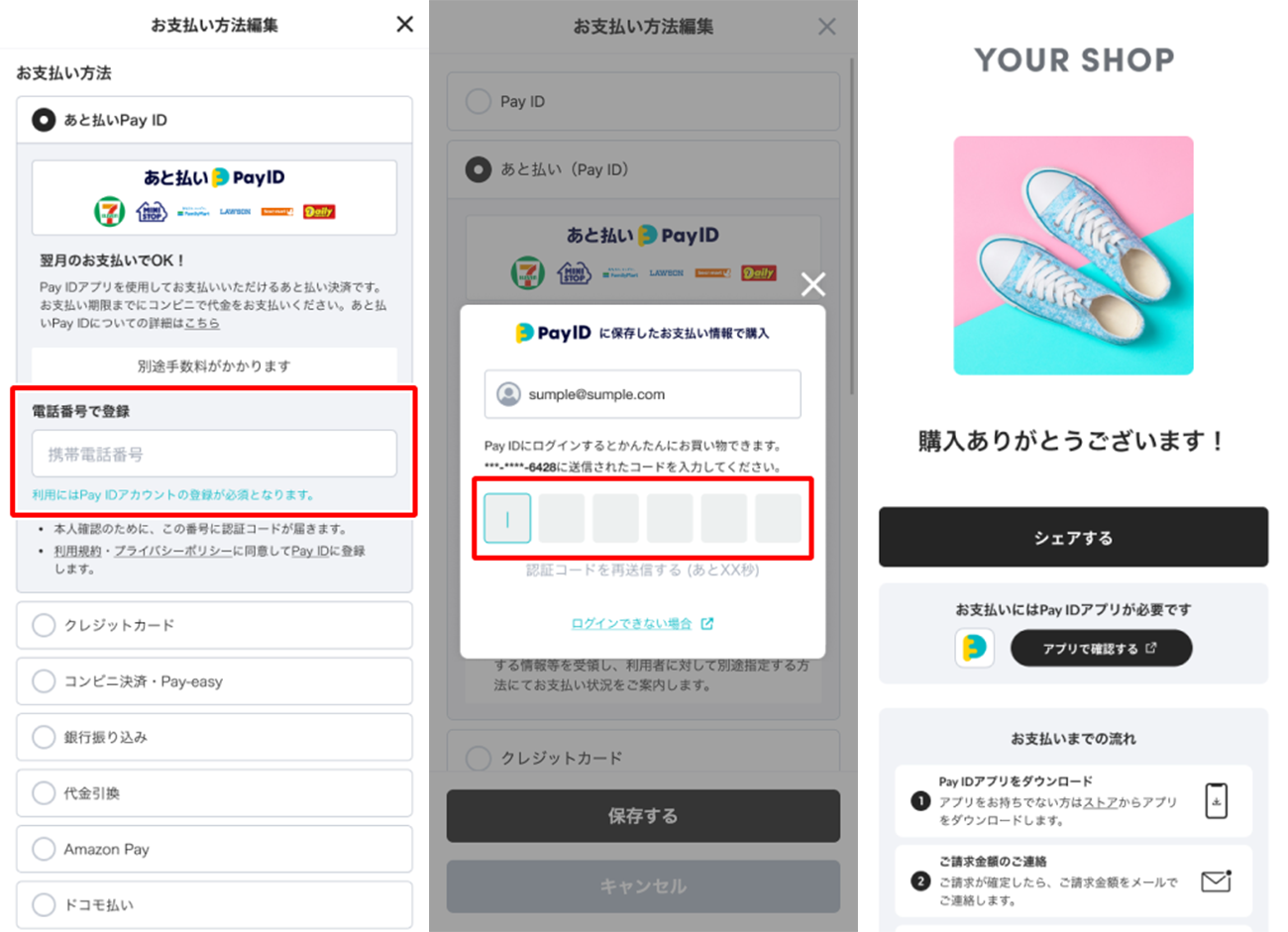Open the ストア link in step 1
Viewport: 1288px width, 932px height.
(x=1100, y=802)
